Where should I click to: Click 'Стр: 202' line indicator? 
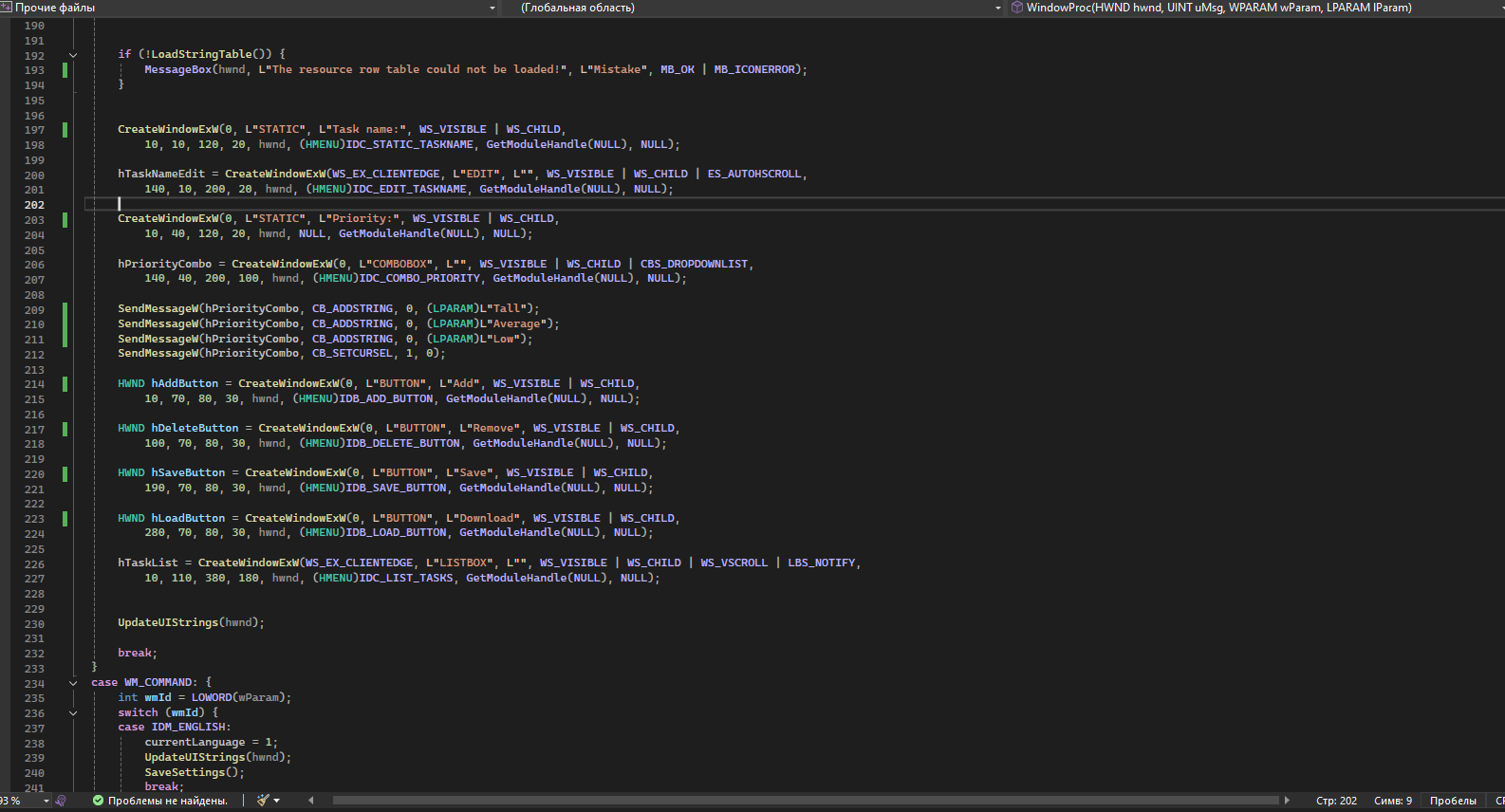tap(1336, 801)
